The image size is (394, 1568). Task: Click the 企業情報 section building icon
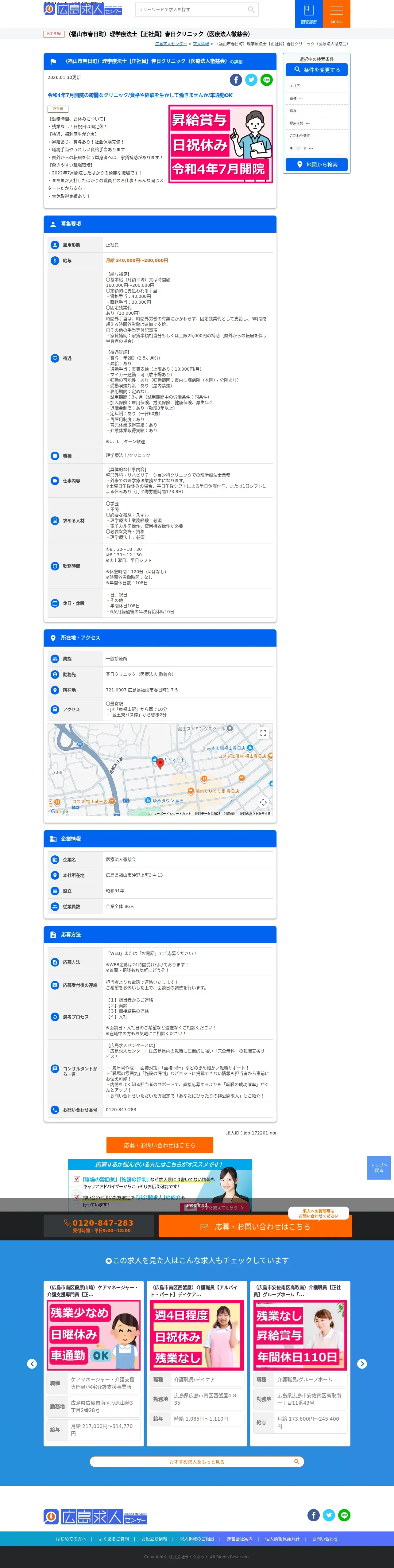tap(53, 839)
